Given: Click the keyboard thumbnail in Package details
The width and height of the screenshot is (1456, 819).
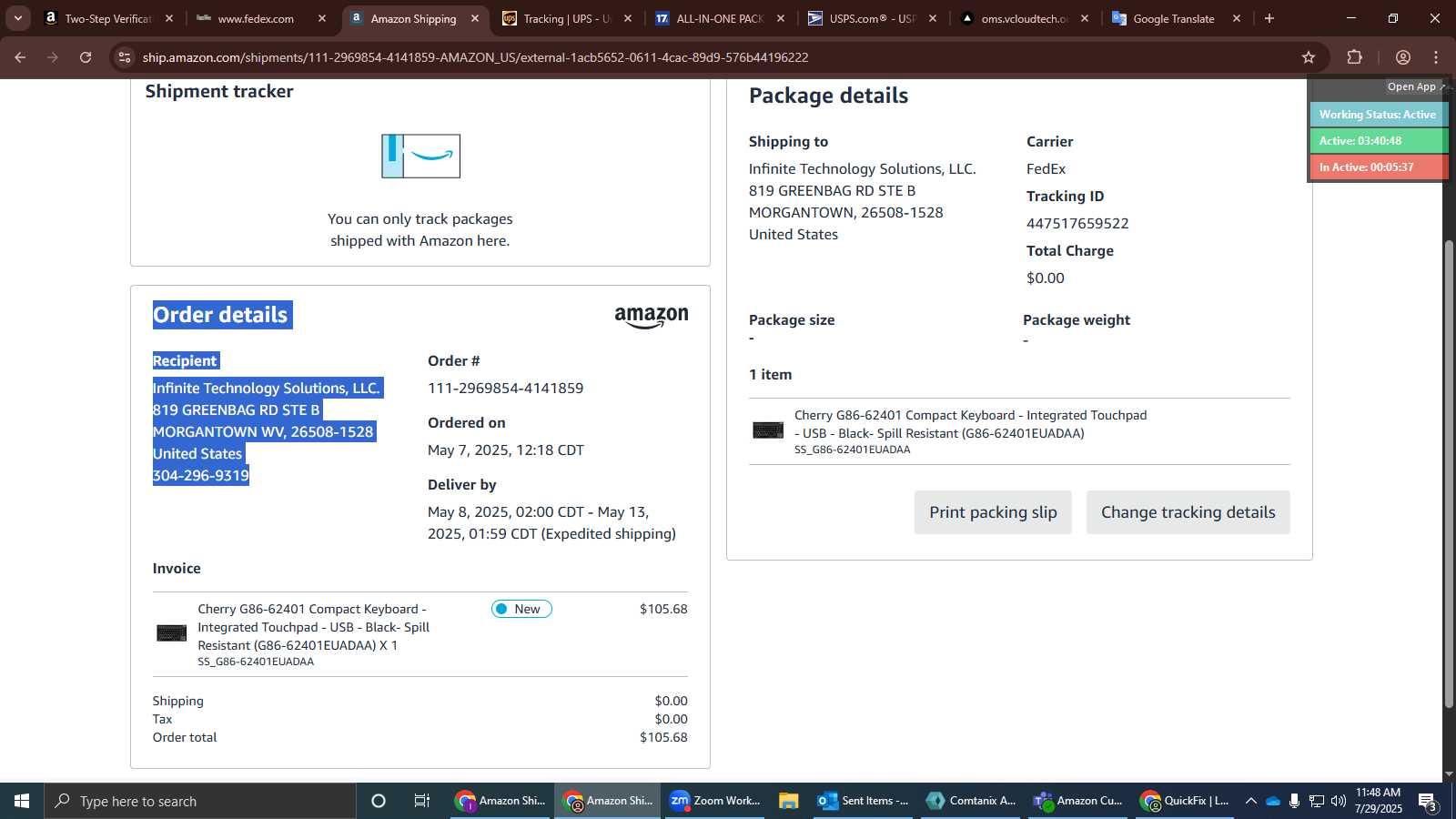Looking at the screenshot, I should (x=768, y=430).
